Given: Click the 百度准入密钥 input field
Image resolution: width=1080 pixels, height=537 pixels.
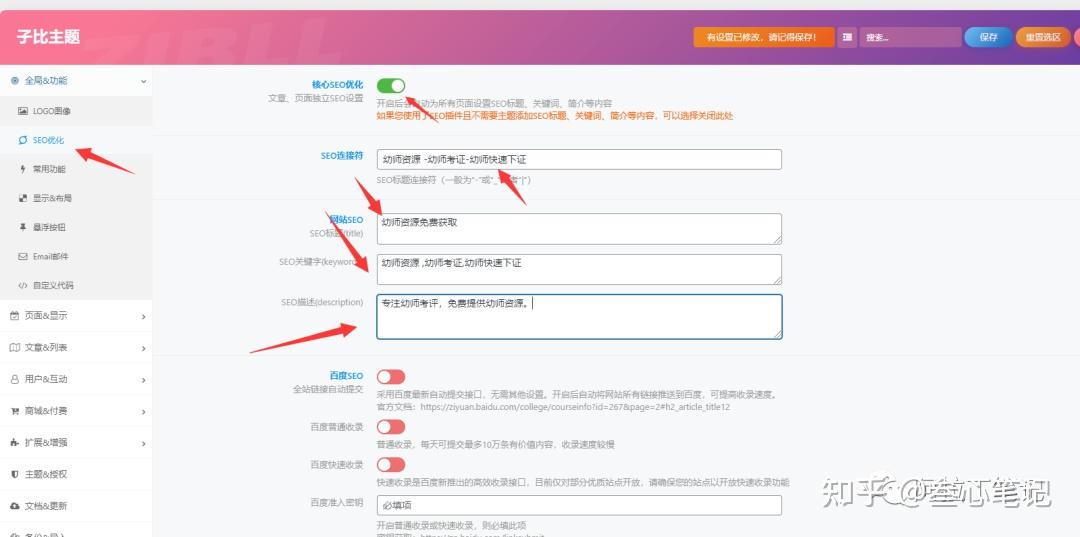Looking at the screenshot, I should (x=579, y=505).
